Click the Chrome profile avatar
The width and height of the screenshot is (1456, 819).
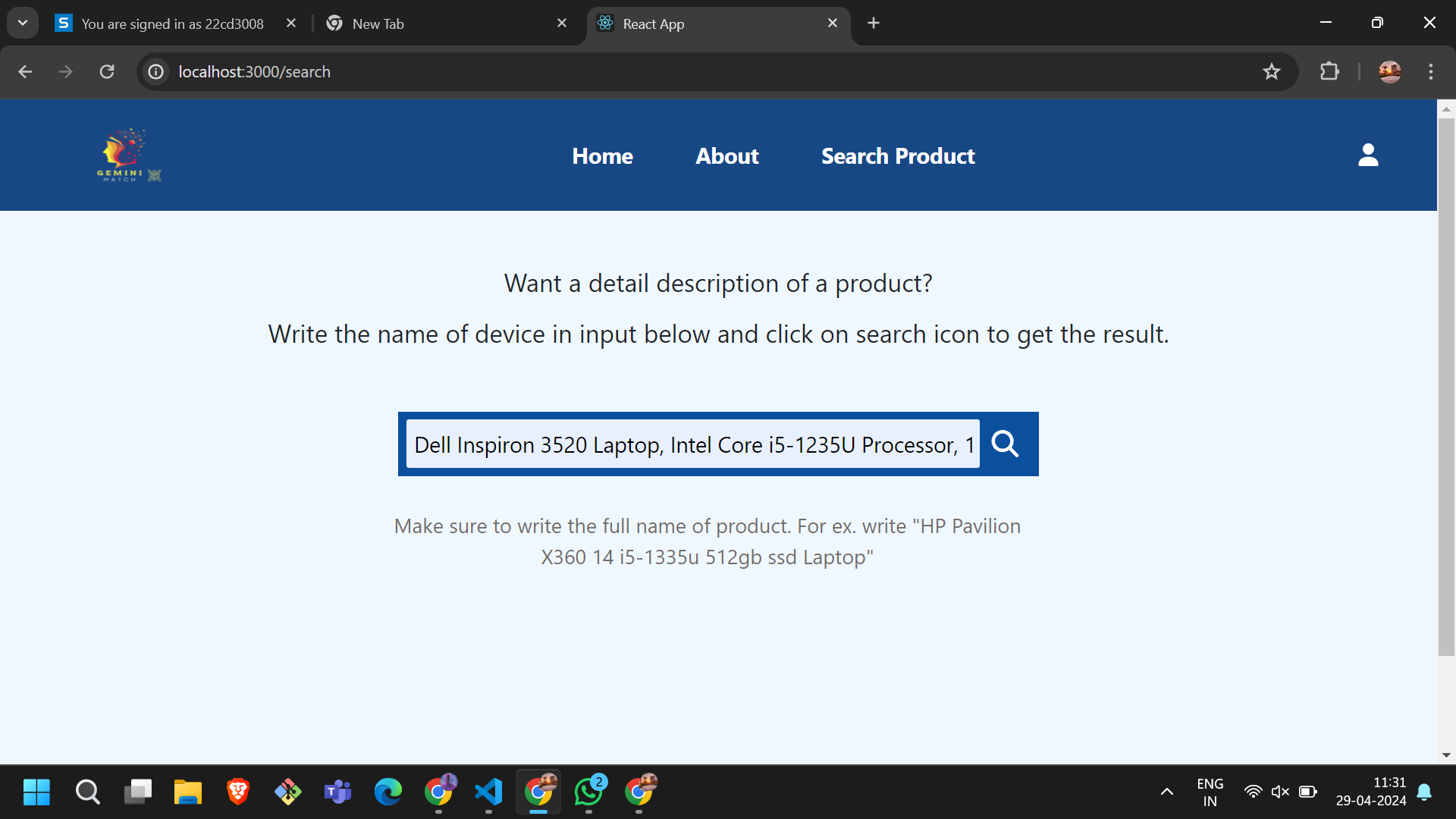1389,72
